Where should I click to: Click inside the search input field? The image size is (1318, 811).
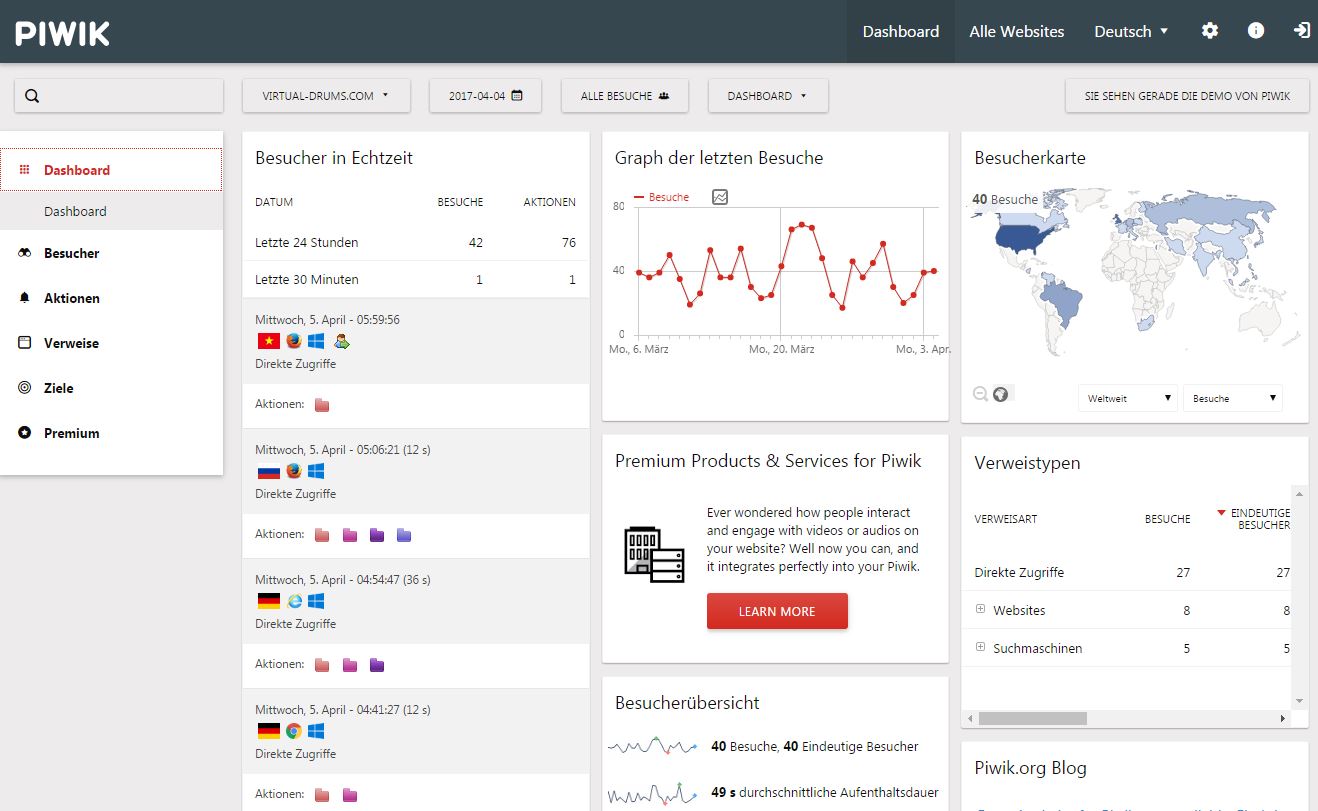(119, 96)
